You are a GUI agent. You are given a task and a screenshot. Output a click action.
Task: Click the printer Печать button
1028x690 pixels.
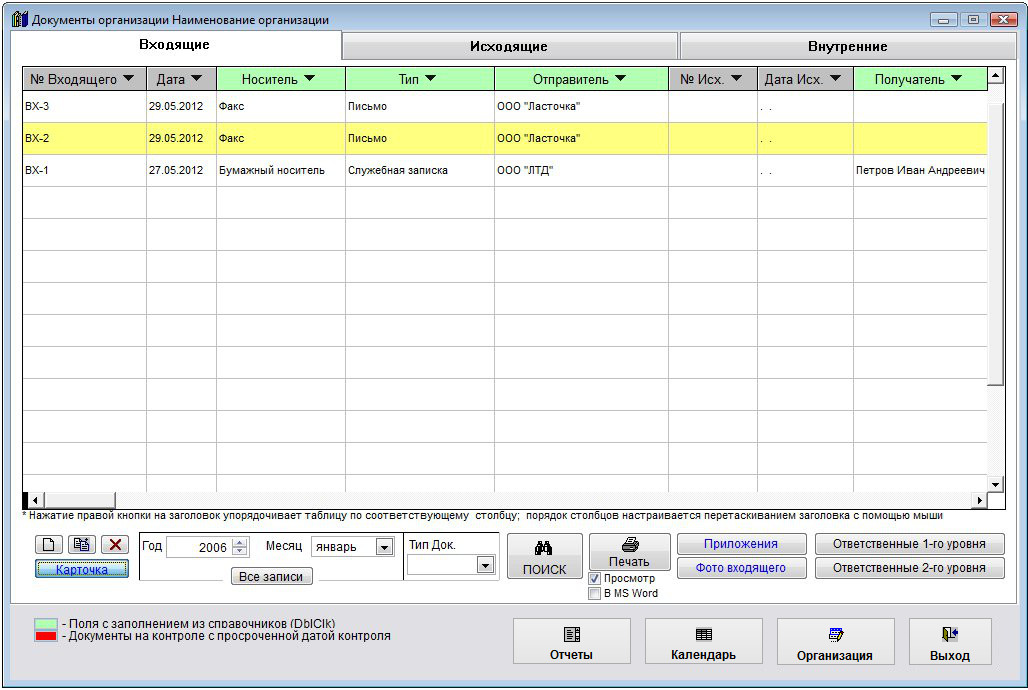[629, 552]
